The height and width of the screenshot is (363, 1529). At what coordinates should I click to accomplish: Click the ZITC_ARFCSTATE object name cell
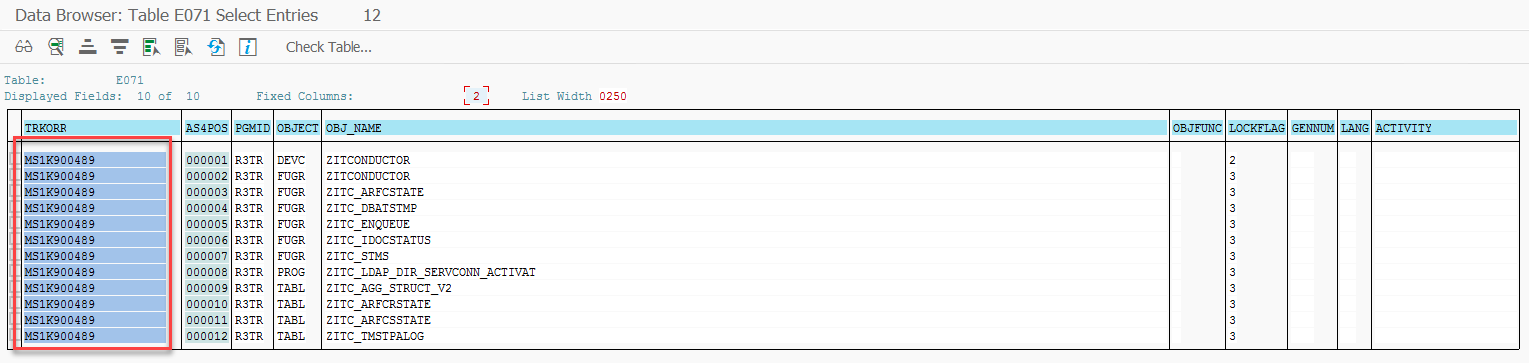[375, 192]
